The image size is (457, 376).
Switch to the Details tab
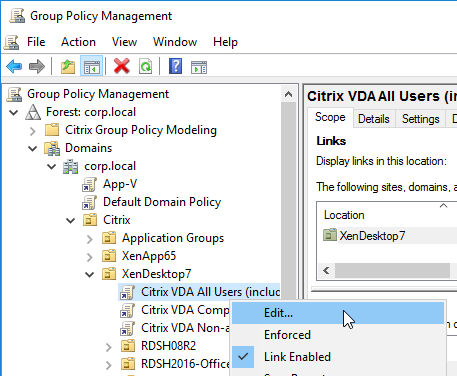pos(374,119)
